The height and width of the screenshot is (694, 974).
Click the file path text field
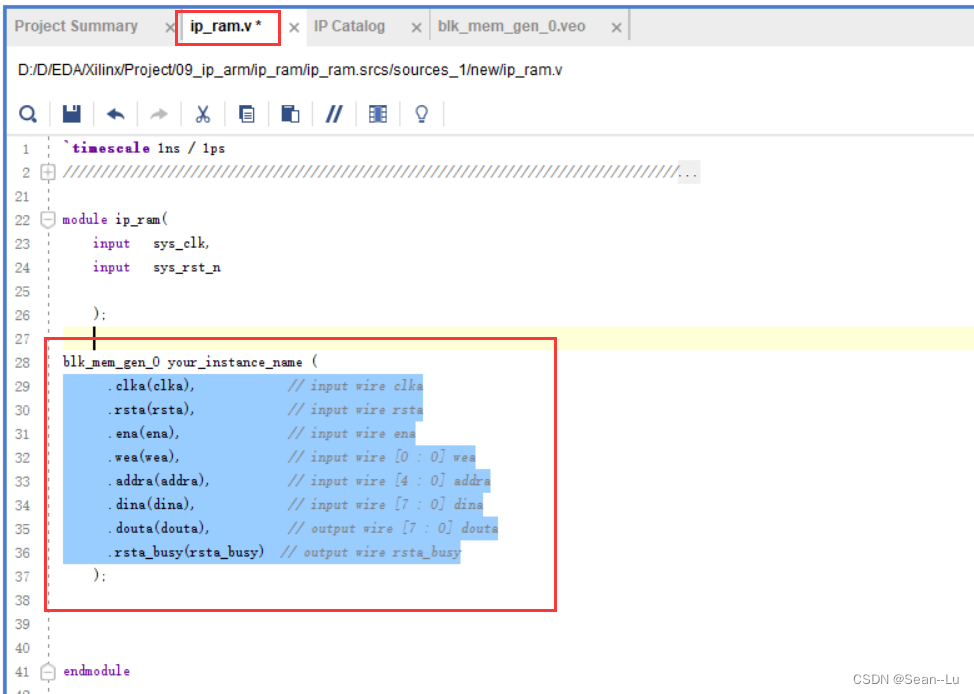point(289,70)
